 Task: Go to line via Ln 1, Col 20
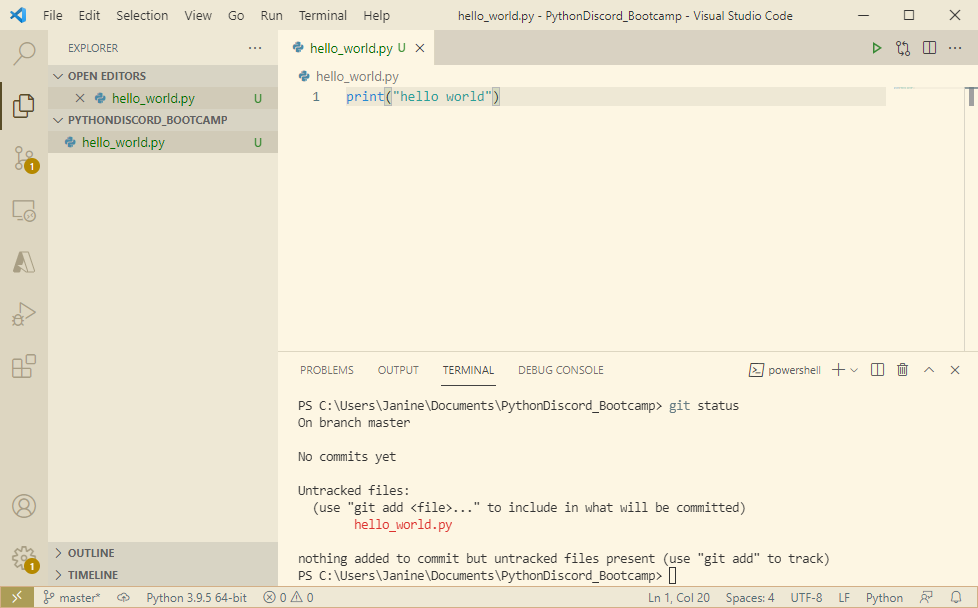click(x=679, y=597)
